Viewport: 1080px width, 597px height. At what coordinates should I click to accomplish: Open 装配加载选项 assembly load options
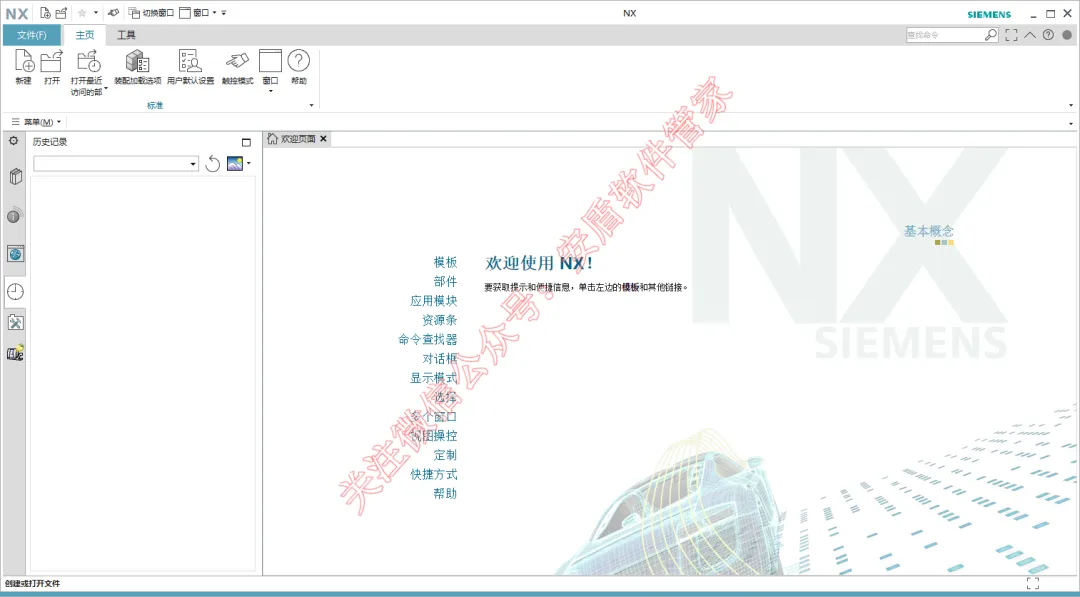[x=137, y=67]
